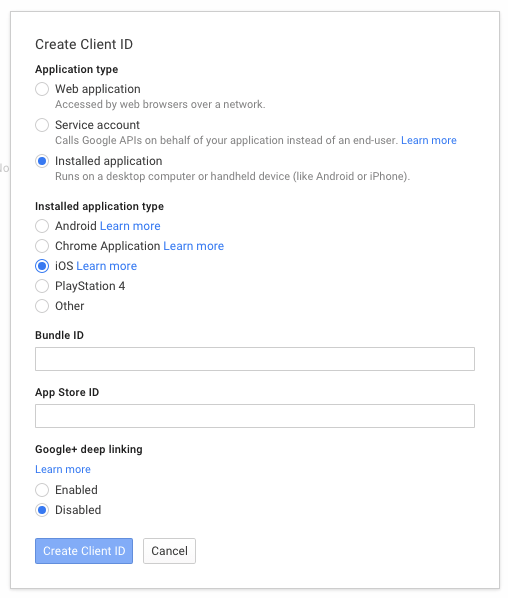Open Chrome Application Learn more link
The width and height of the screenshot is (508, 598).
pyautogui.click(x=193, y=246)
